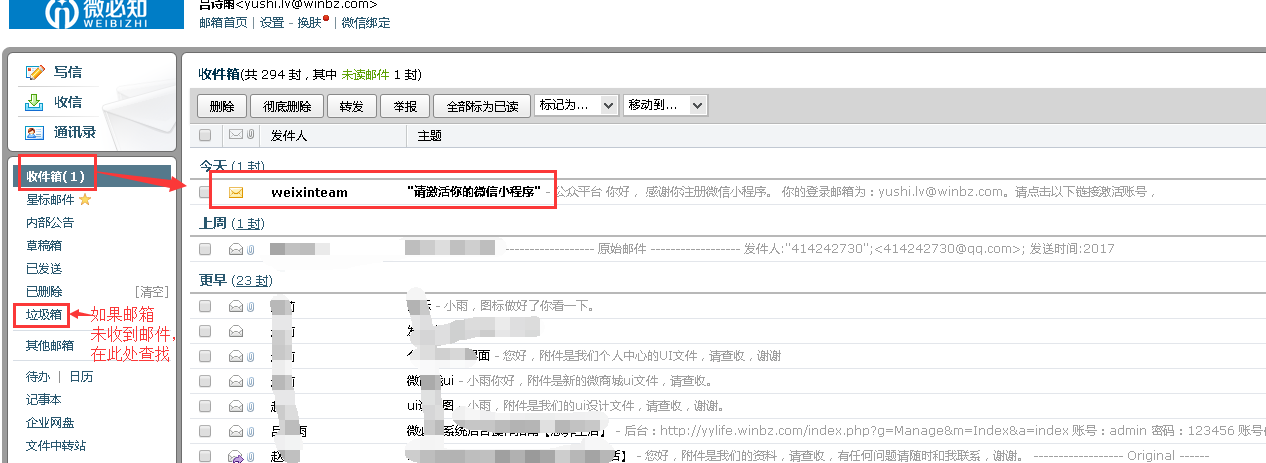Screen dimensions: 1266x463
Task: Check the weixinteam email checkbox
Action: (205, 192)
